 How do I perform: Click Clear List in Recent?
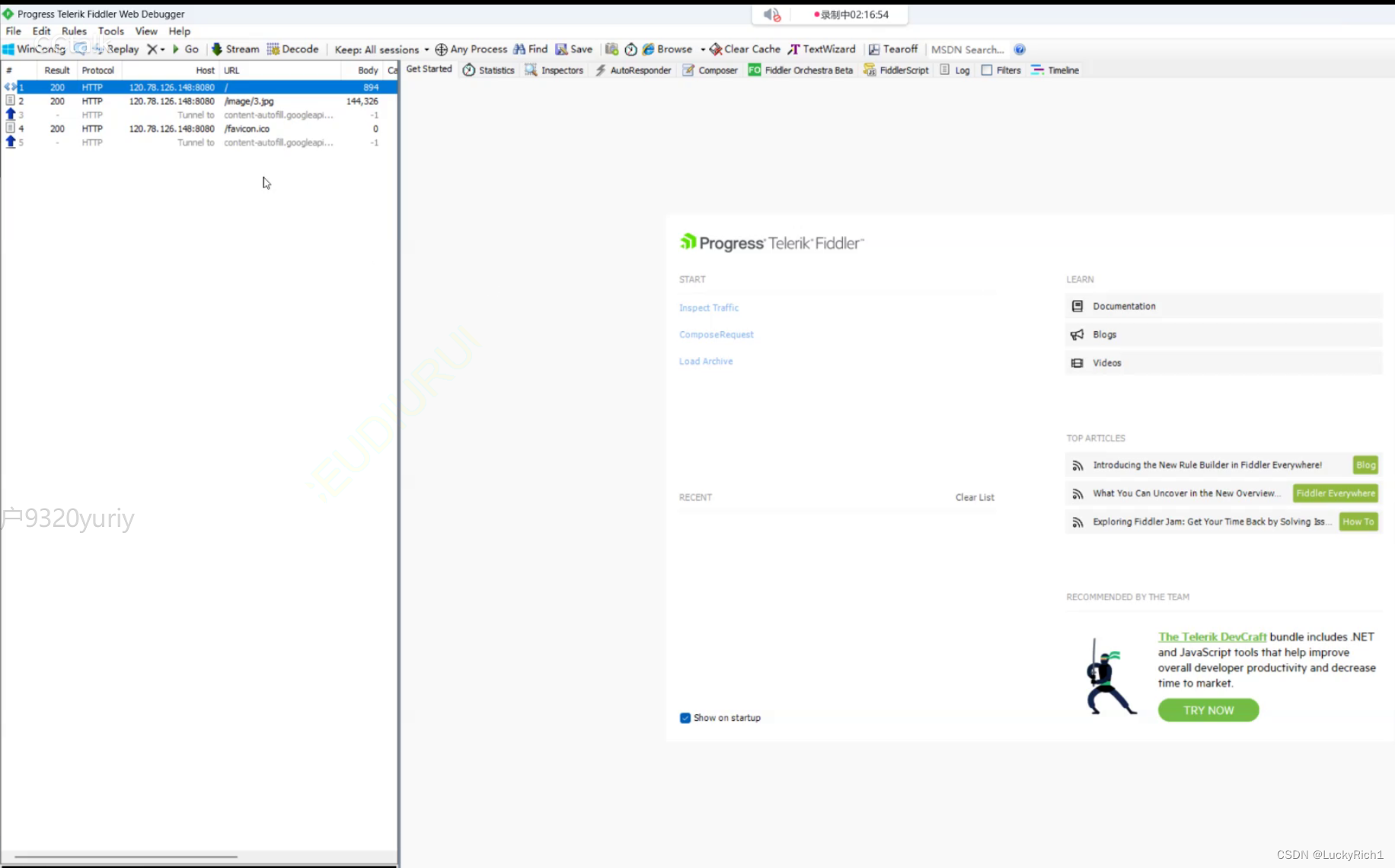[975, 497]
